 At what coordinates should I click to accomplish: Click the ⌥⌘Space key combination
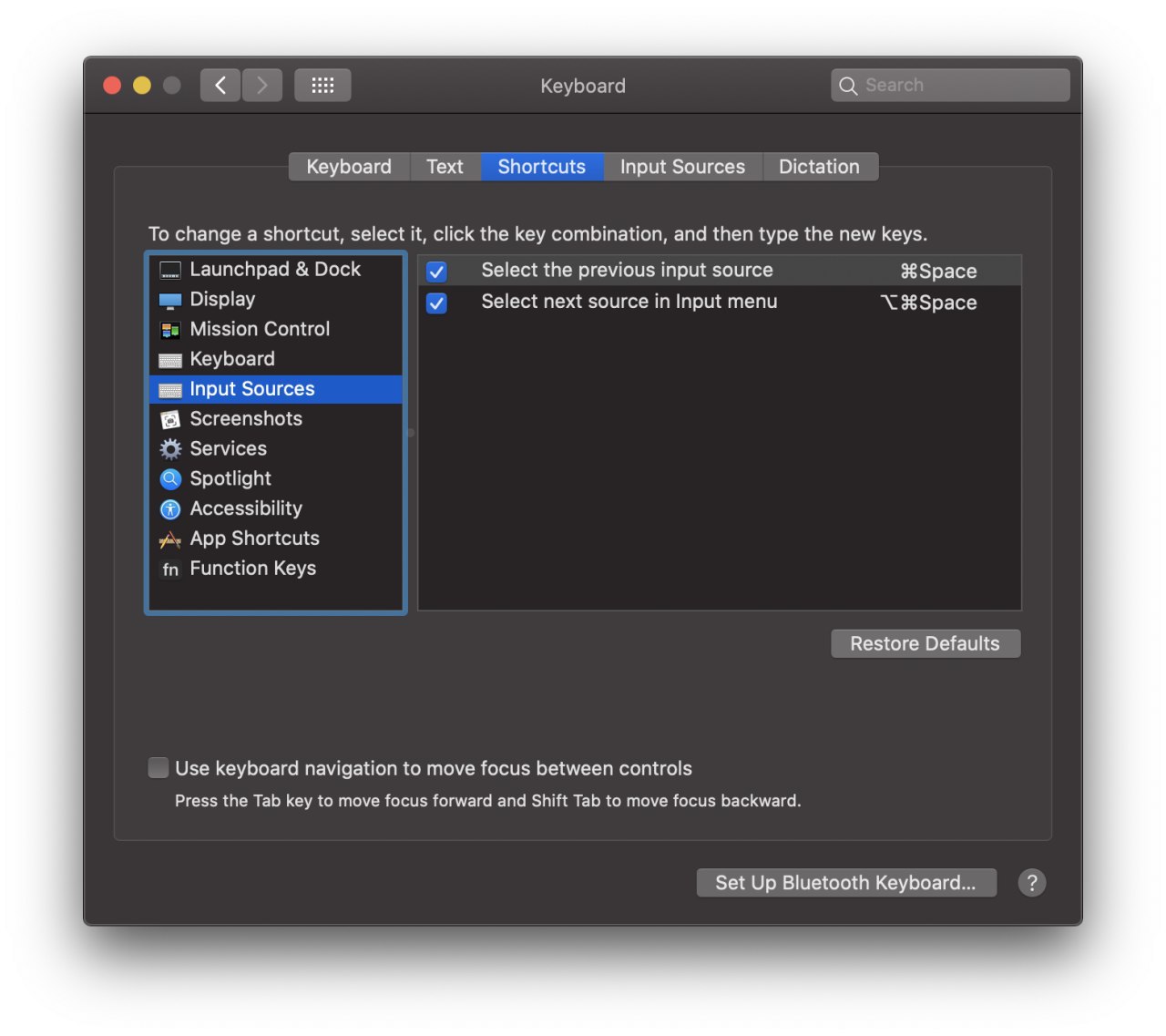pyautogui.click(x=928, y=303)
